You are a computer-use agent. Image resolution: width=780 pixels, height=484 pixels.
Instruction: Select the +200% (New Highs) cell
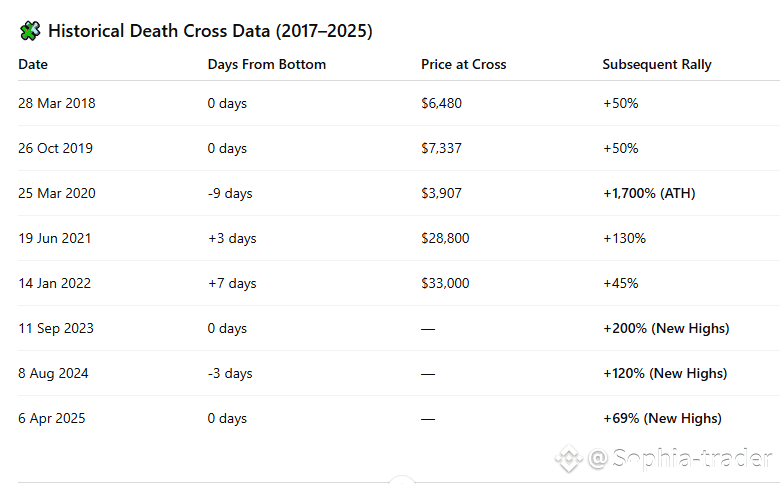click(x=665, y=328)
